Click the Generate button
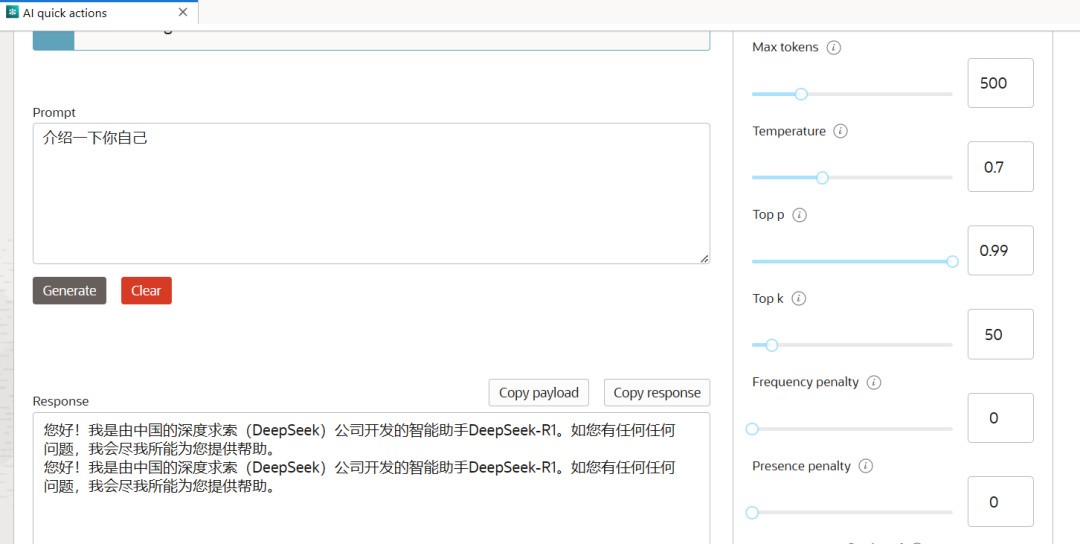Screen dimensions: 1080x544 [x=70, y=291]
